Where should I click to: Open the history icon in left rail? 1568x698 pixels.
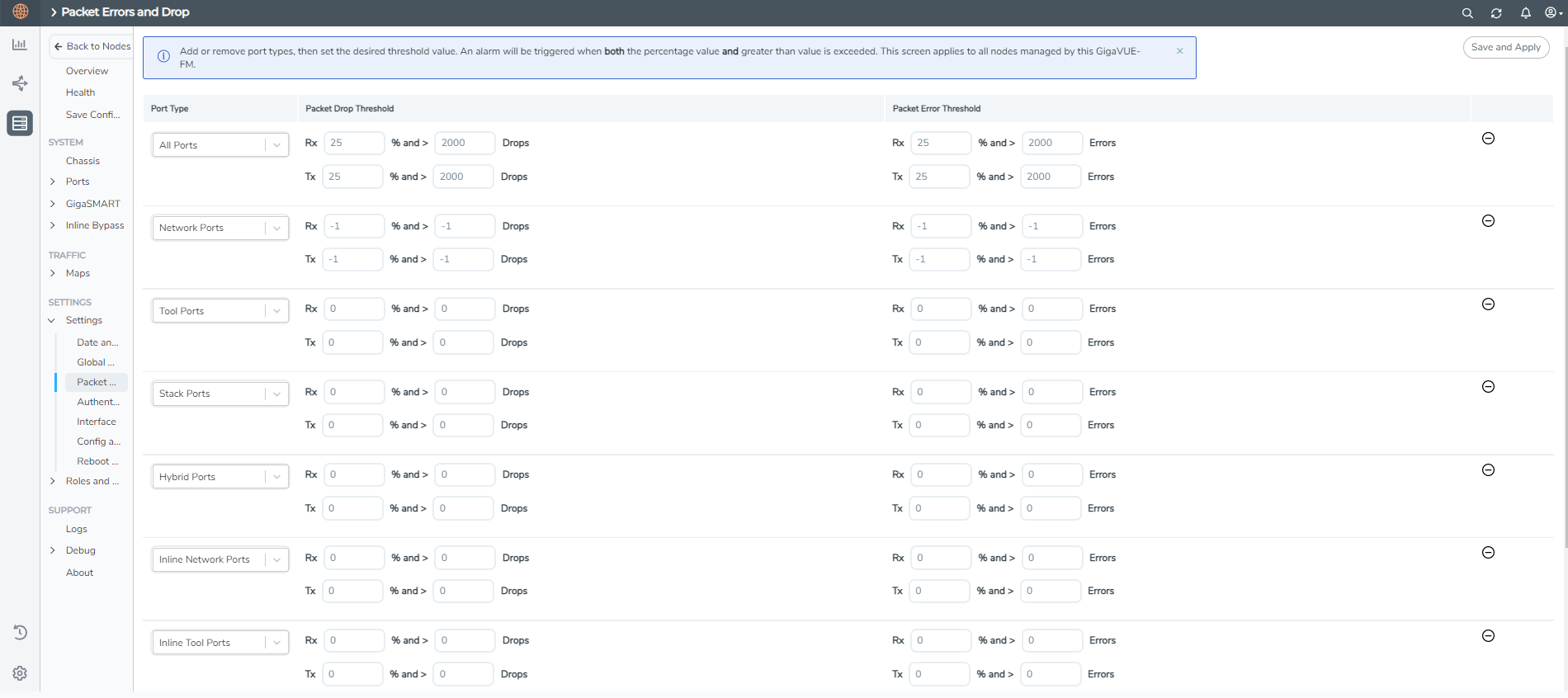pyautogui.click(x=20, y=633)
